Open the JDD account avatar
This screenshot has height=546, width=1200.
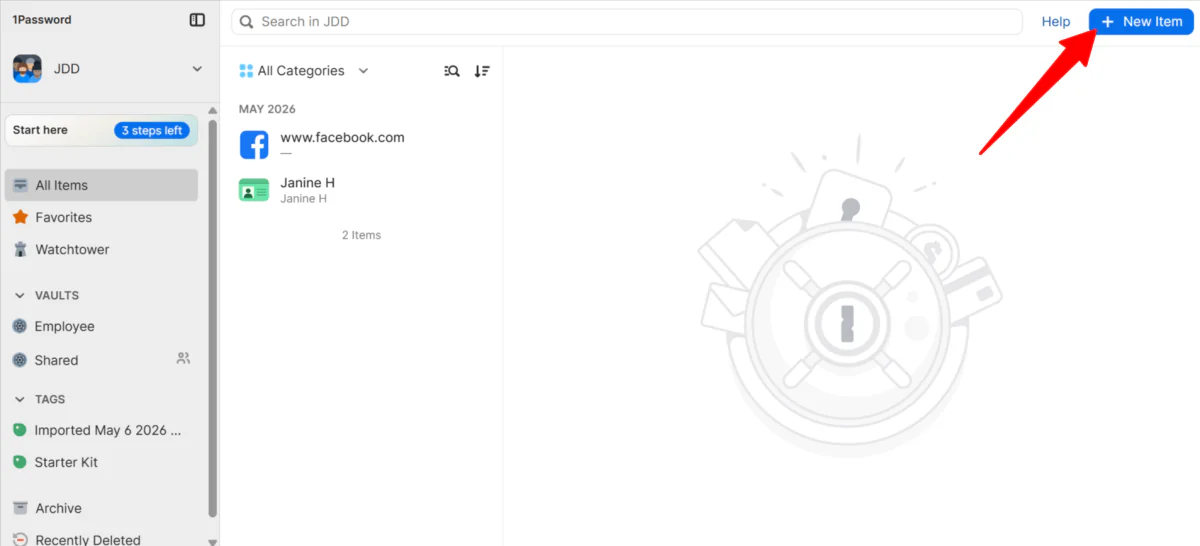click(27, 69)
